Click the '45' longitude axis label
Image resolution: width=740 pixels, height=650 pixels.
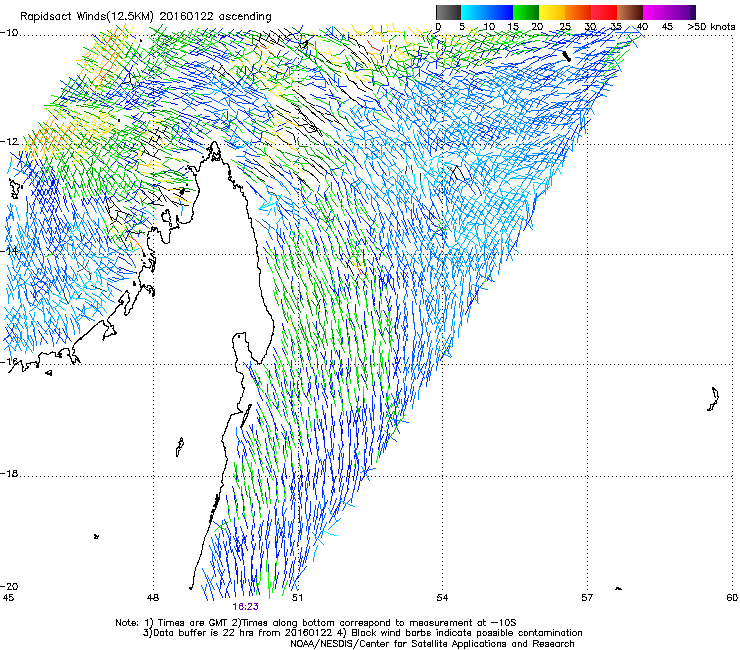click(8, 598)
